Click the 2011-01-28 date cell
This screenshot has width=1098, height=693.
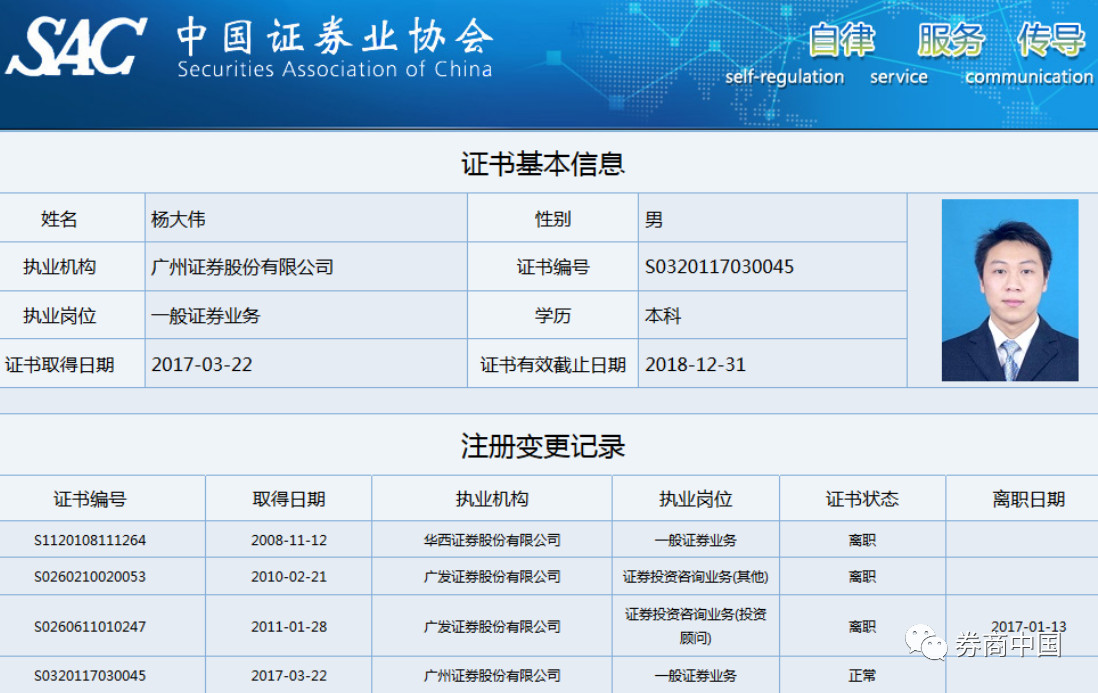click(x=289, y=626)
